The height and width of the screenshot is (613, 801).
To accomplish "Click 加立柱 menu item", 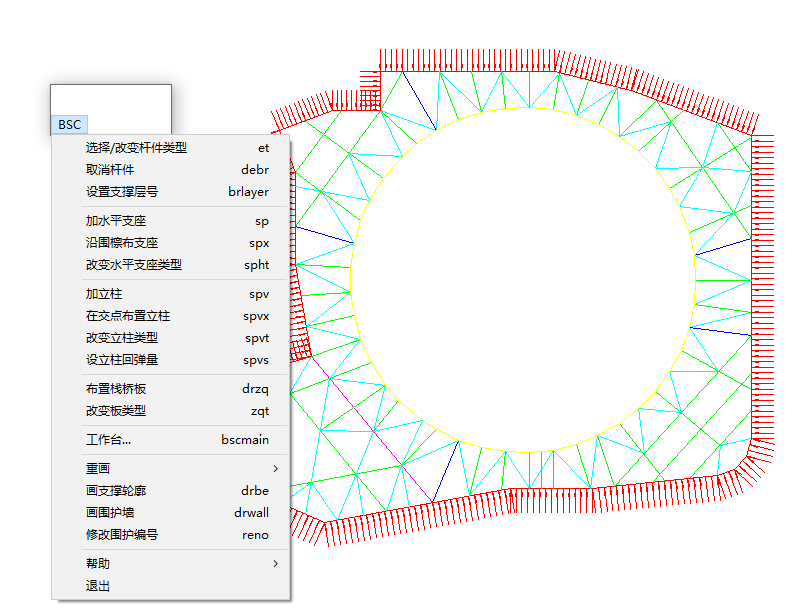I will [104, 294].
